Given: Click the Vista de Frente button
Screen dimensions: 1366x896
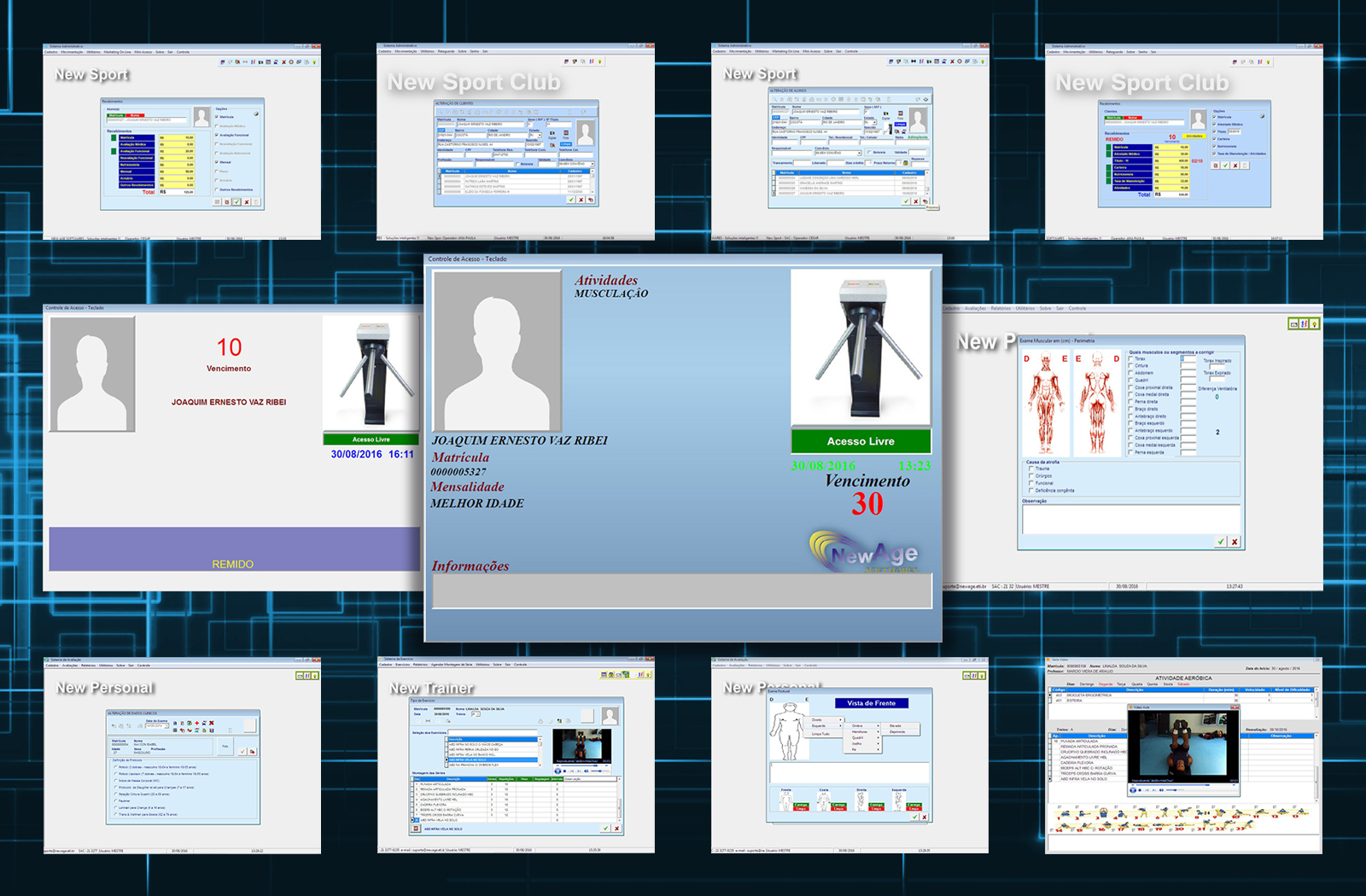Looking at the screenshot, I should coord(872,703).
